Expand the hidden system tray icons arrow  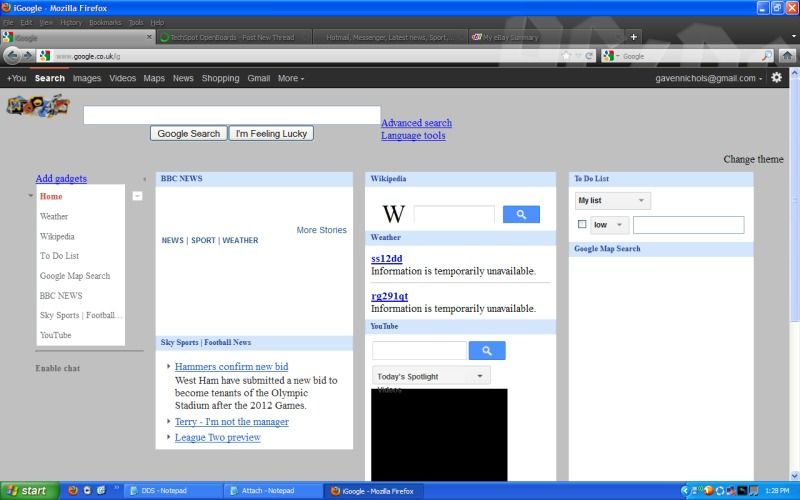tap(685, 491)
